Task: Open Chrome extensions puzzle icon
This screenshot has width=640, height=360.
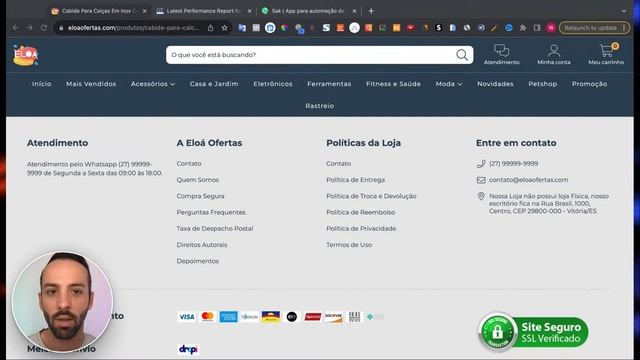Action: tap(523, 28)
